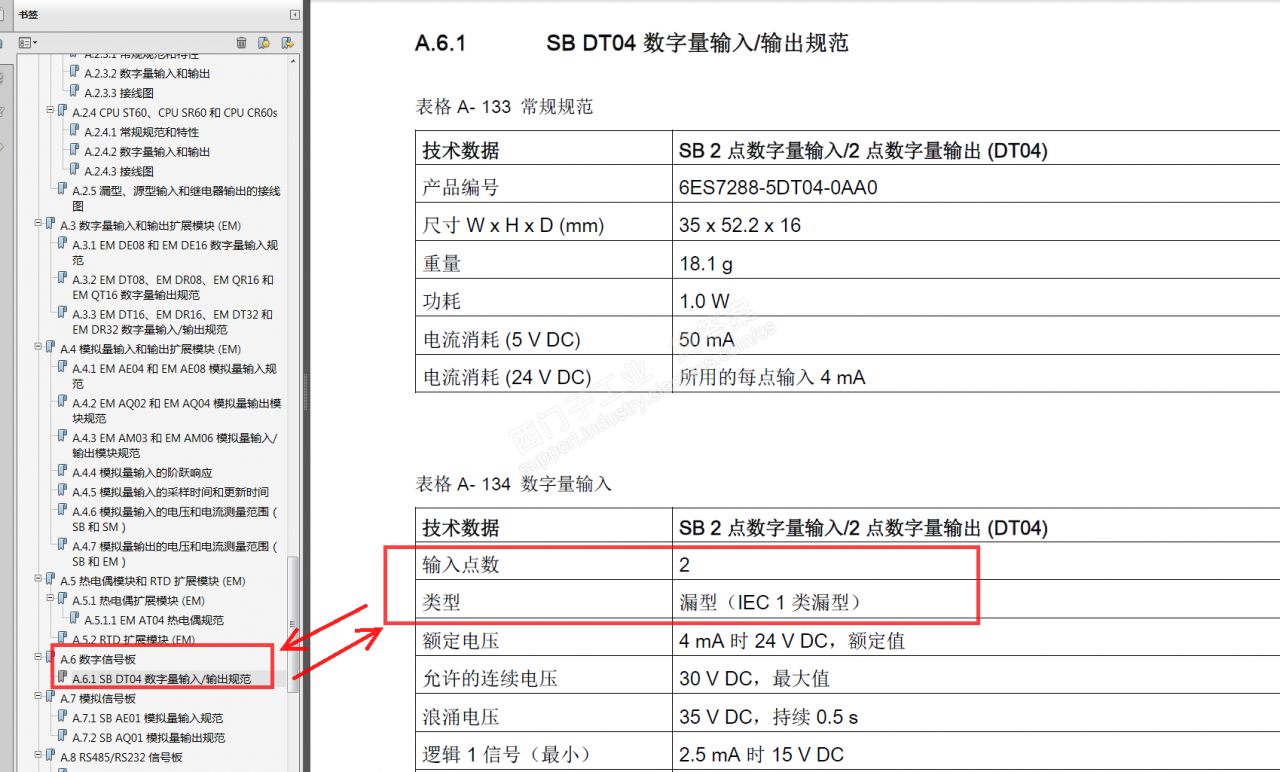
Task: Select bookmark A.6 数字信号板
Action: [97, 660]
